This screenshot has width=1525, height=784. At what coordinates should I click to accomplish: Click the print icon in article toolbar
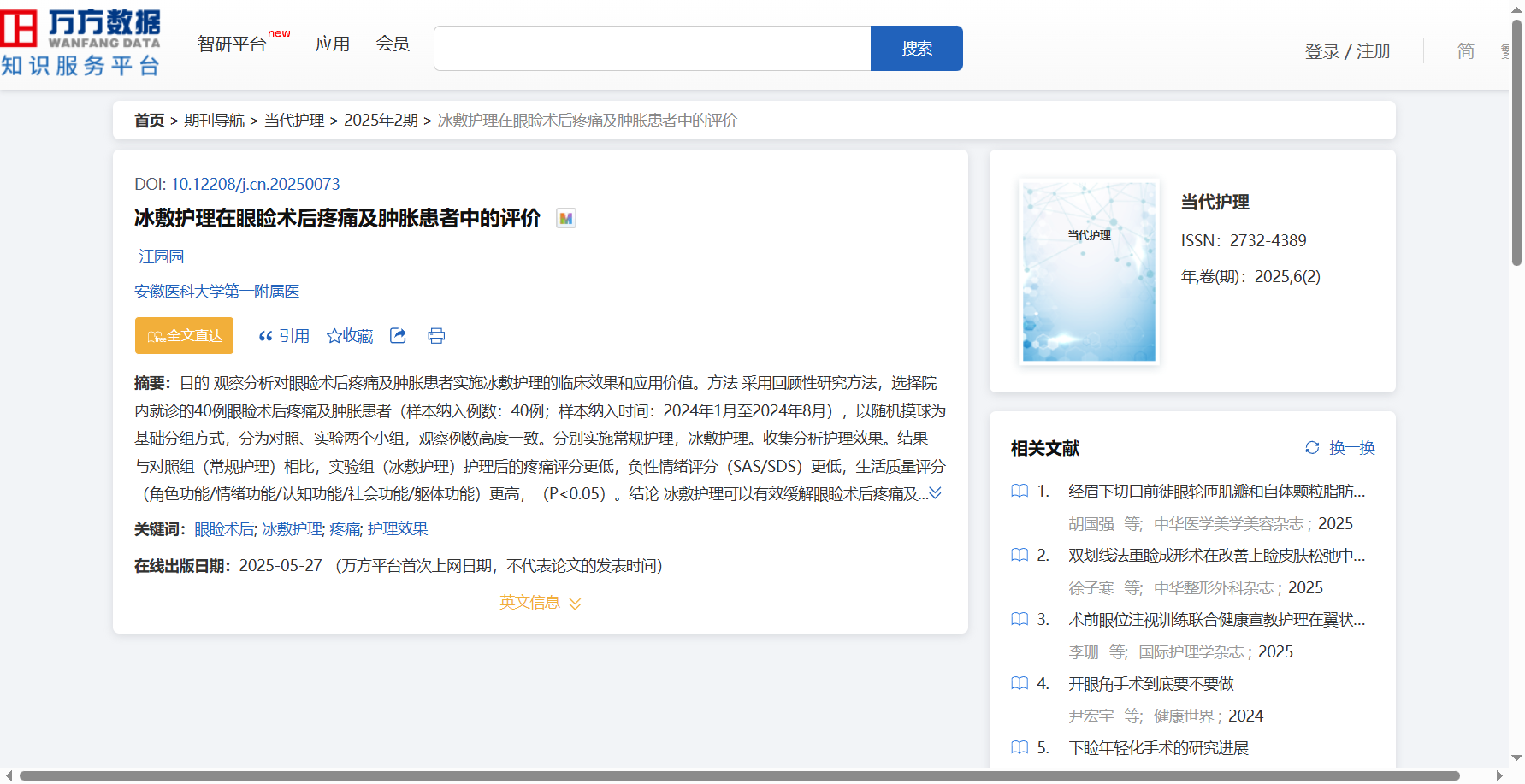436,336
